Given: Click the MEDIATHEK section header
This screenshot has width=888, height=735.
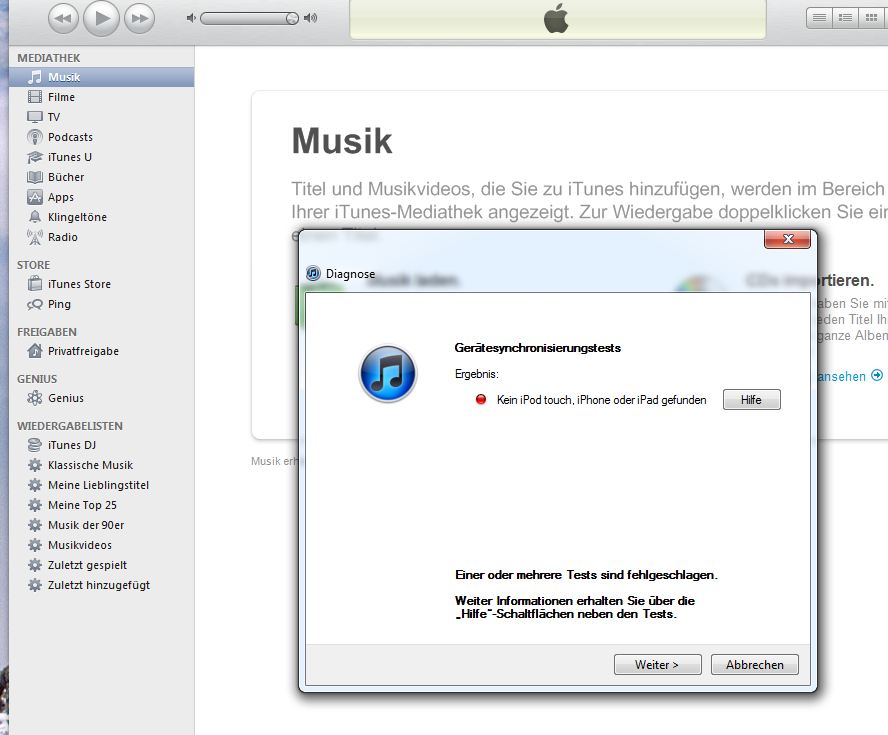Looking at the screenshot, I should 49,58.
